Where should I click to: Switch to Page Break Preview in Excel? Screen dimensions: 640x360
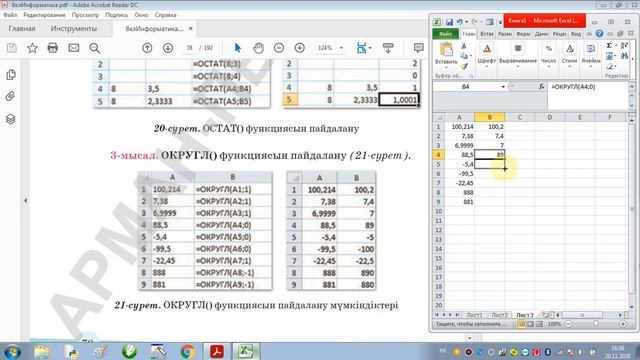[x=539, y=324]
